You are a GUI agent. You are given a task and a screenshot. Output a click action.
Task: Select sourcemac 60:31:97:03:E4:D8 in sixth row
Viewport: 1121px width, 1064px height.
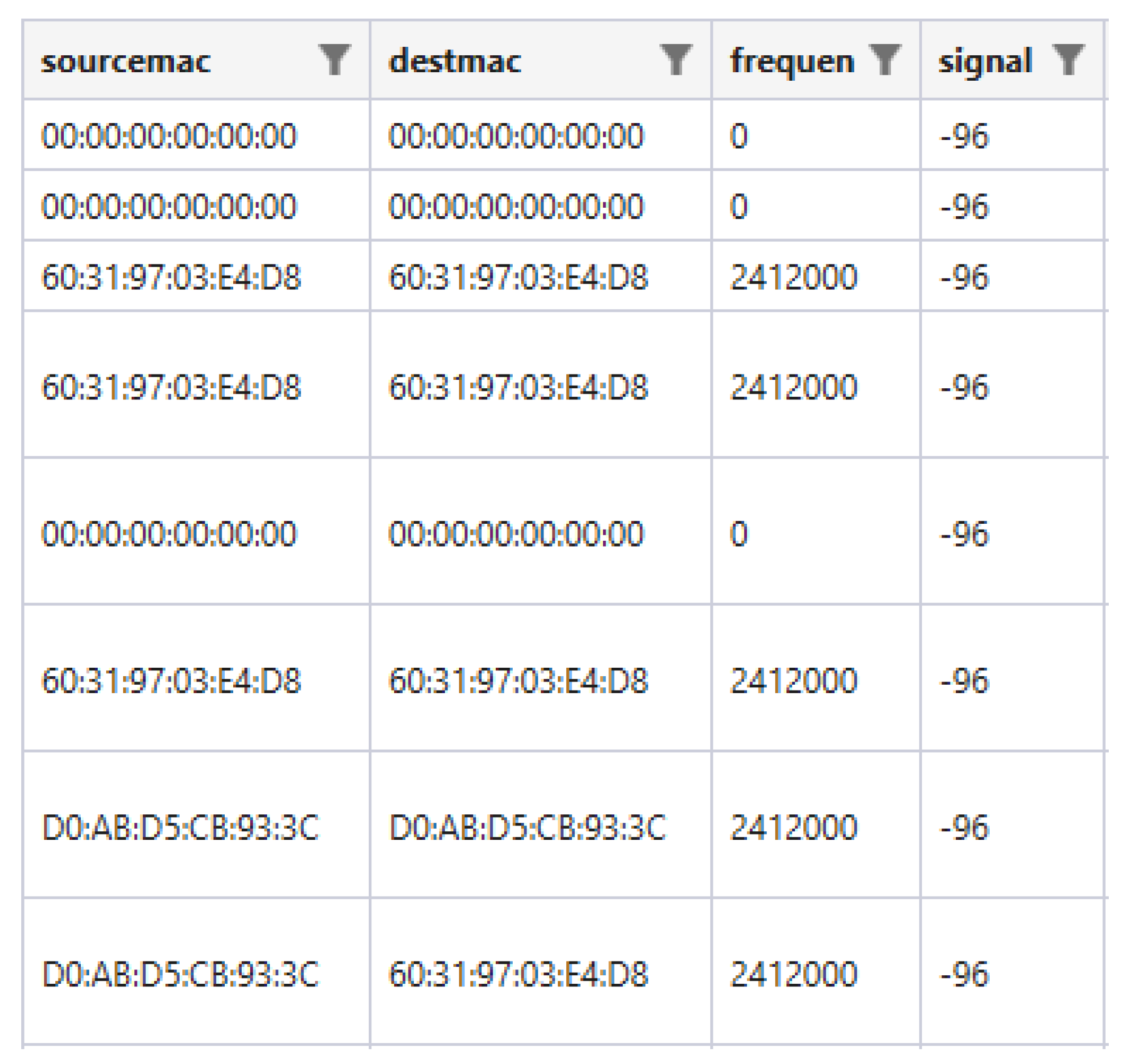tap(171, 680)
